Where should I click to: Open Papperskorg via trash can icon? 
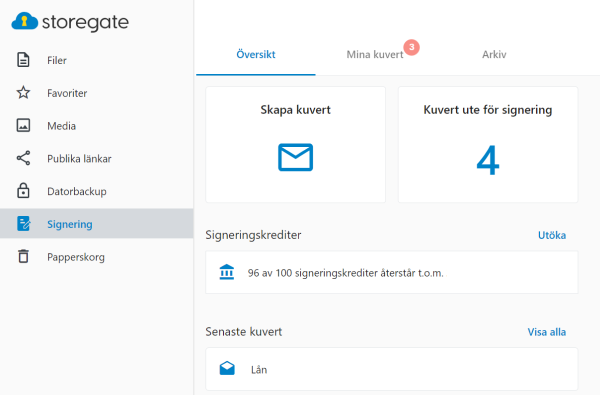(x=23, y=256)
